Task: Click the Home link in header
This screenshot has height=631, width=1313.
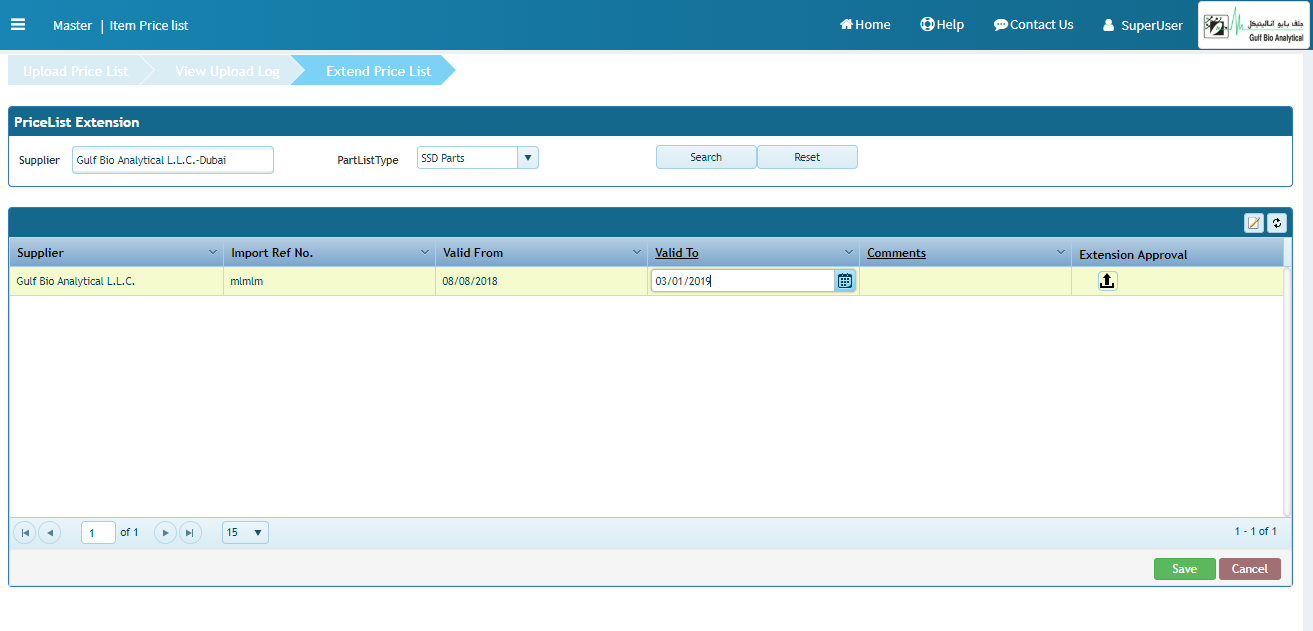Action: [x=865, y=25]
